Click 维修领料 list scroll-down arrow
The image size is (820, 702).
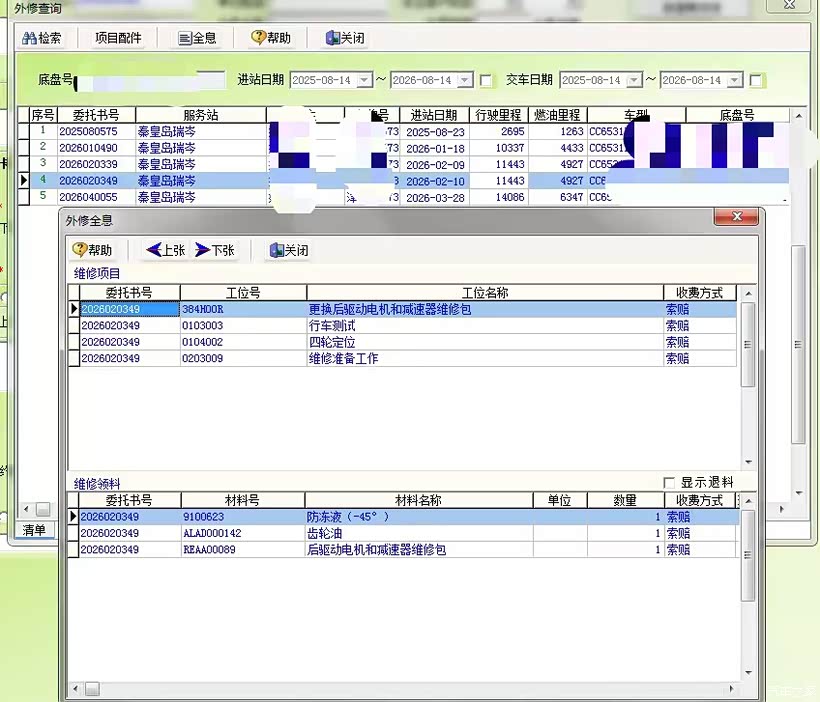[x=748, y=673]
